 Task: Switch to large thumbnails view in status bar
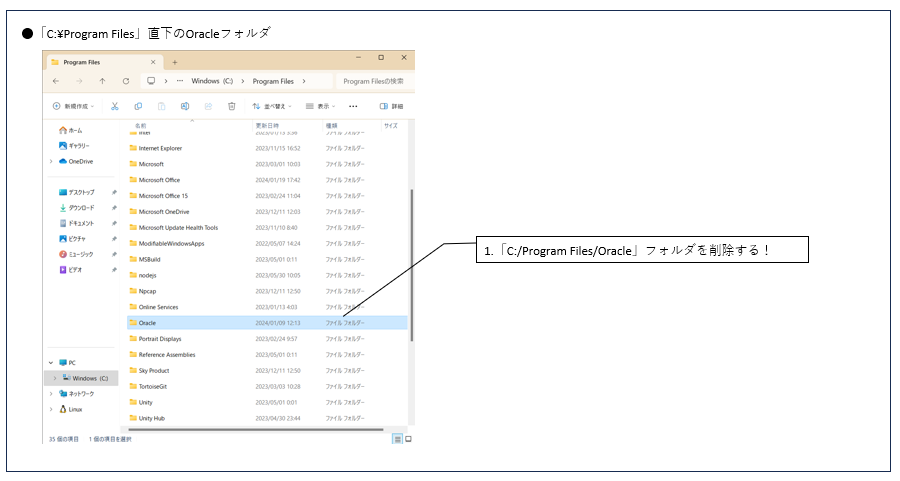click(408, 439)
